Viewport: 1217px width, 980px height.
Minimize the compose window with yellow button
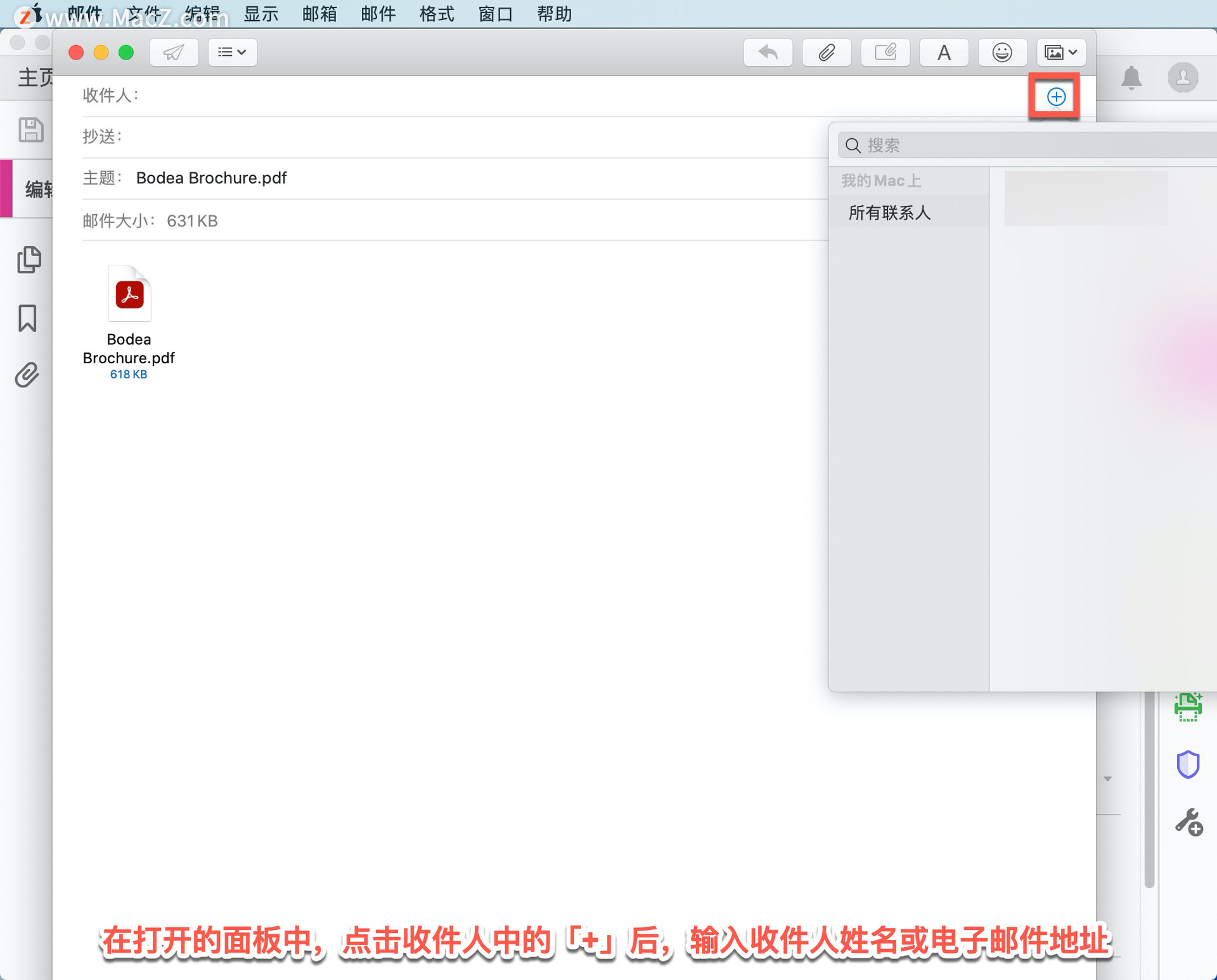pos(101,53)
